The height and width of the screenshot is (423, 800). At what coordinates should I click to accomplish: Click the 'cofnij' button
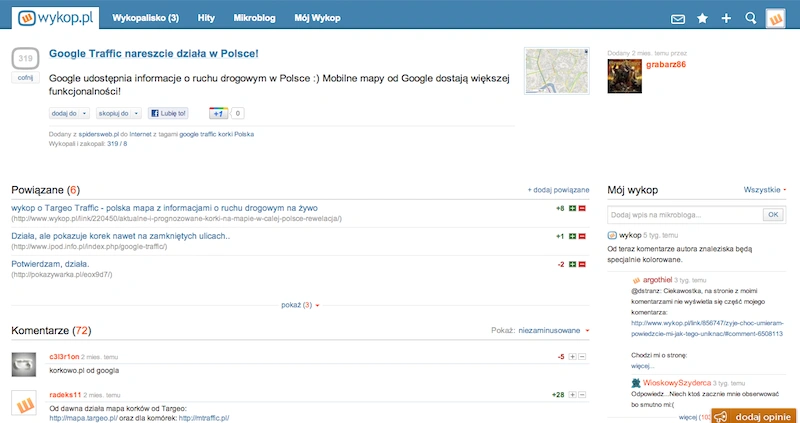click(x=26, y=78)
